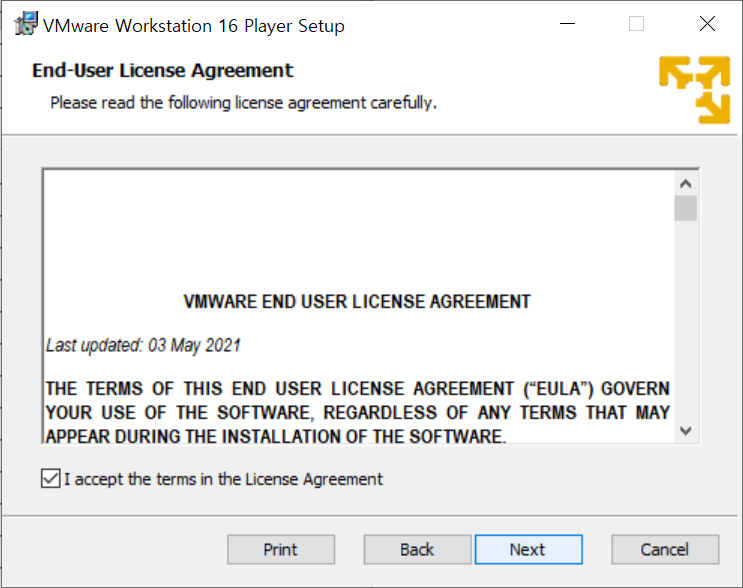The height and width of the screenshot is (588, 743).
Task: Print the license agreement
Action: (x=281, y=550)
